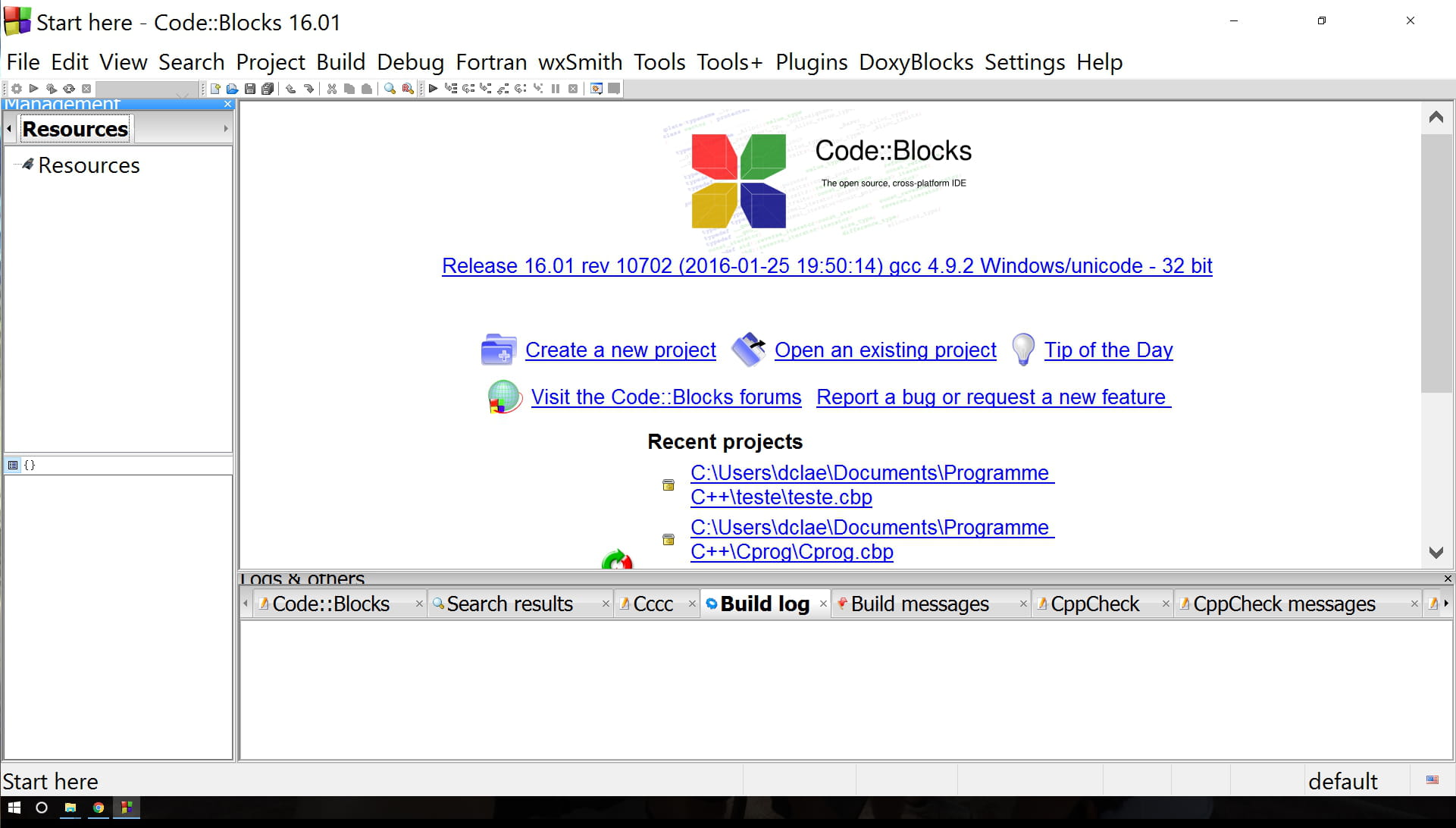The image size is (1456, 828).
Task: Start debugging with Debug/Continue icon
Action: click(433, 89)
